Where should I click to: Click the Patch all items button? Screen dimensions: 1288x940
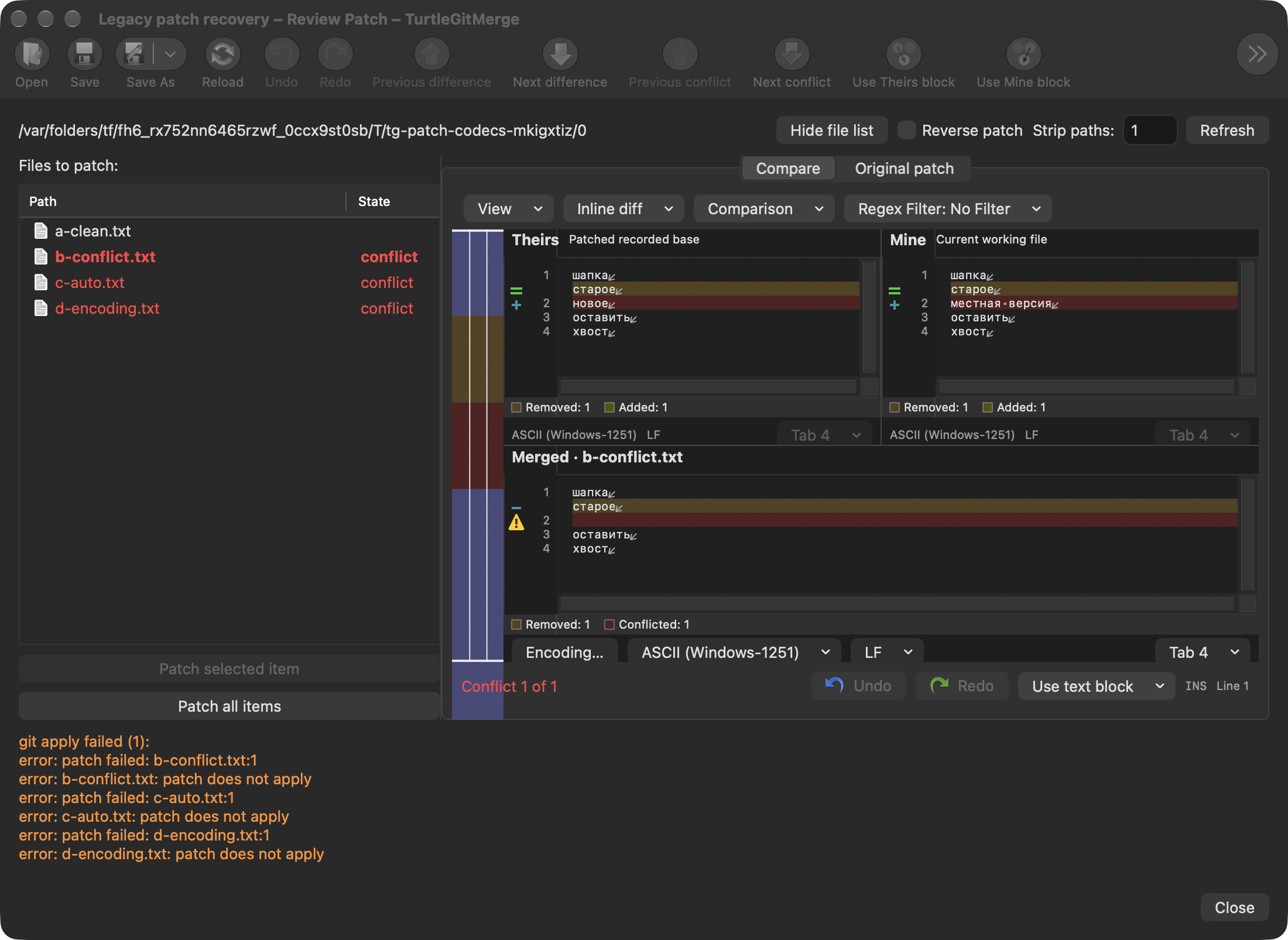tap(229, 706)
